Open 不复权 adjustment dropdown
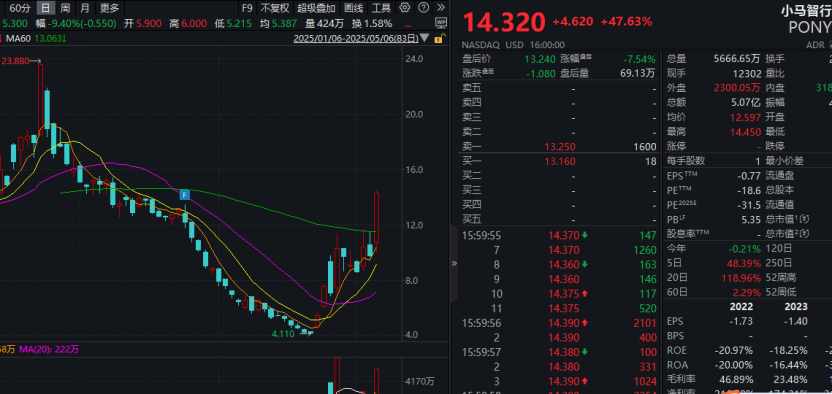This screenshot has height=394, width=832. coord(275,8)
